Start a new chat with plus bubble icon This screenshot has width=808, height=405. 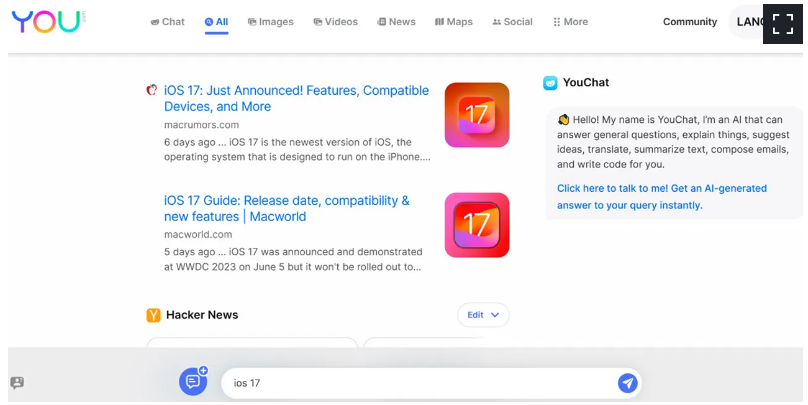pos(193,381)
